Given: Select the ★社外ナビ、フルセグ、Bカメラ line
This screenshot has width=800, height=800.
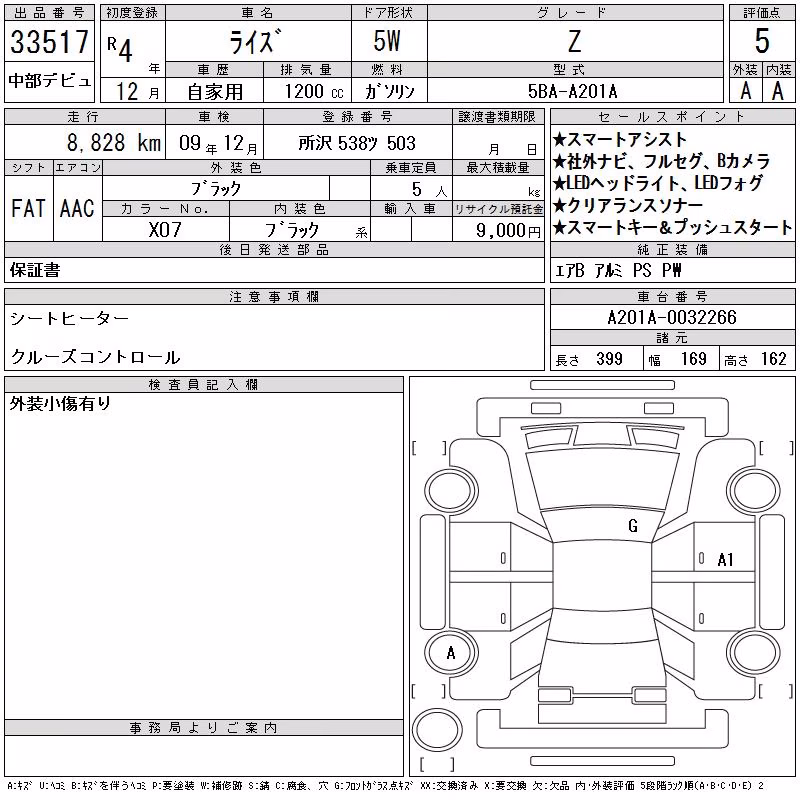Looking at the screenshot, I should (x=661, y=161).
